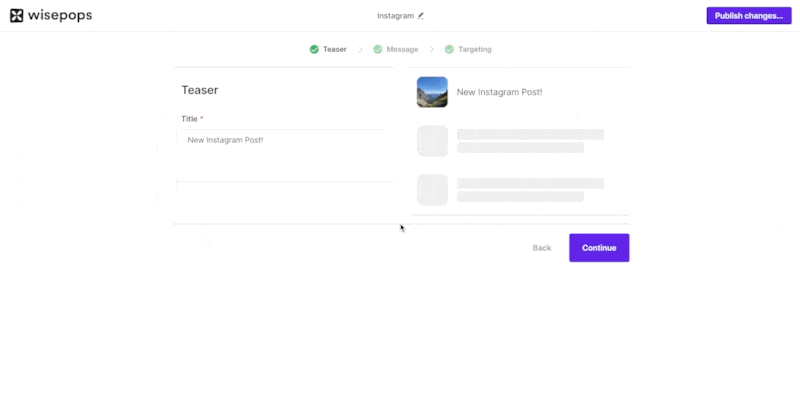Image resolution: width=800 pixels, height=412 pixels.
Task: Click the Teaser section heading
Action: pos(199,90)
